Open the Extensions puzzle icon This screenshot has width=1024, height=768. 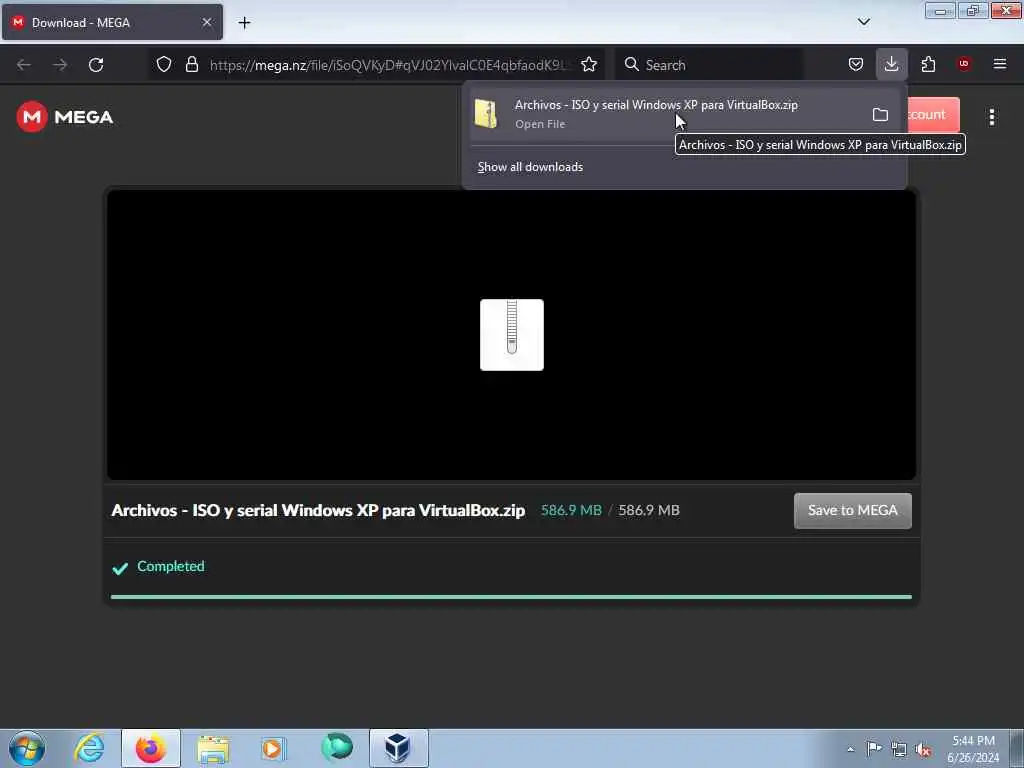click(x=928, y=64)
